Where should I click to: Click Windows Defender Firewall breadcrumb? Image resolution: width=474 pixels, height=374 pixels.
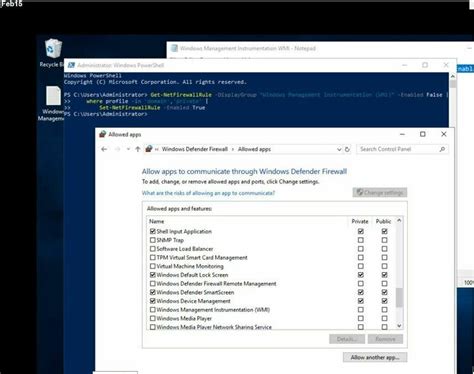pyautogui.click(x=195, y=149)
